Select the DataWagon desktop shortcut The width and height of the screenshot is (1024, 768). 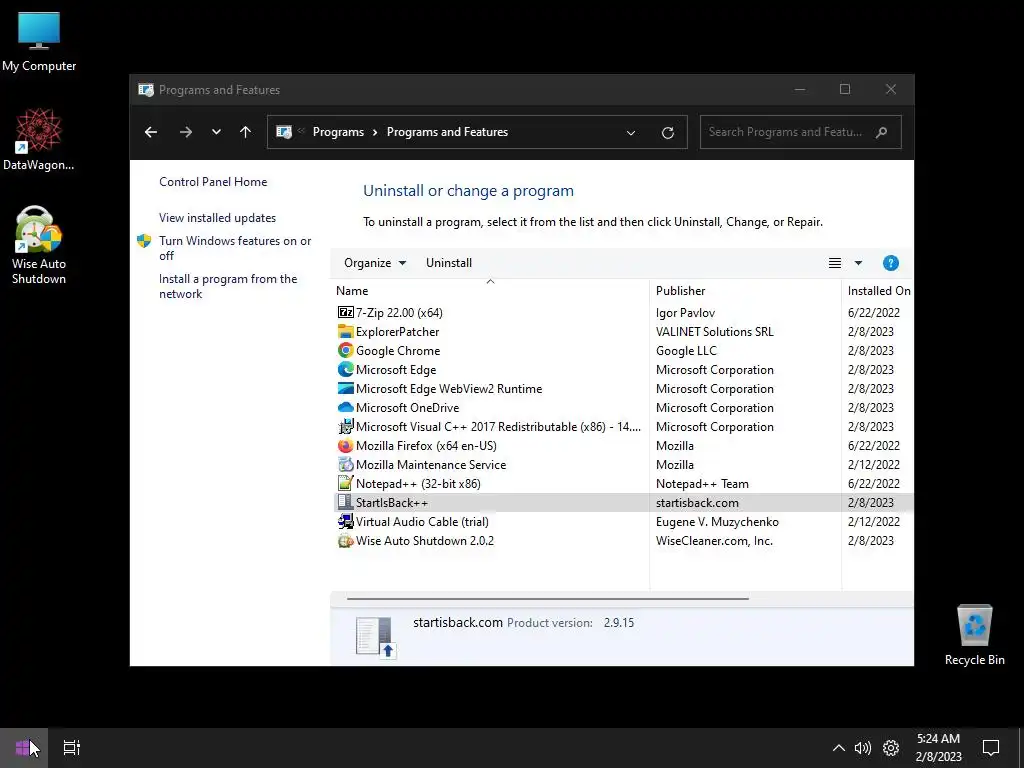coord(39,140)
